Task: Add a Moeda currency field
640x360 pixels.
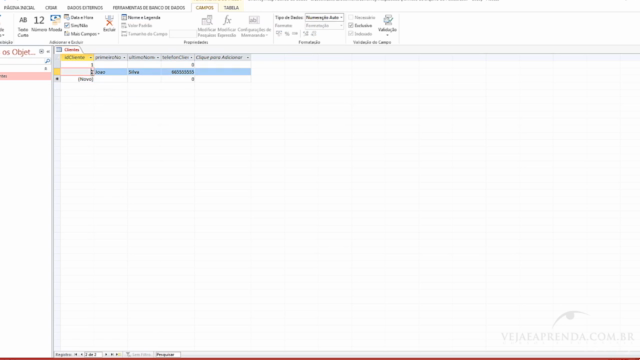Action: pos(55,24)
